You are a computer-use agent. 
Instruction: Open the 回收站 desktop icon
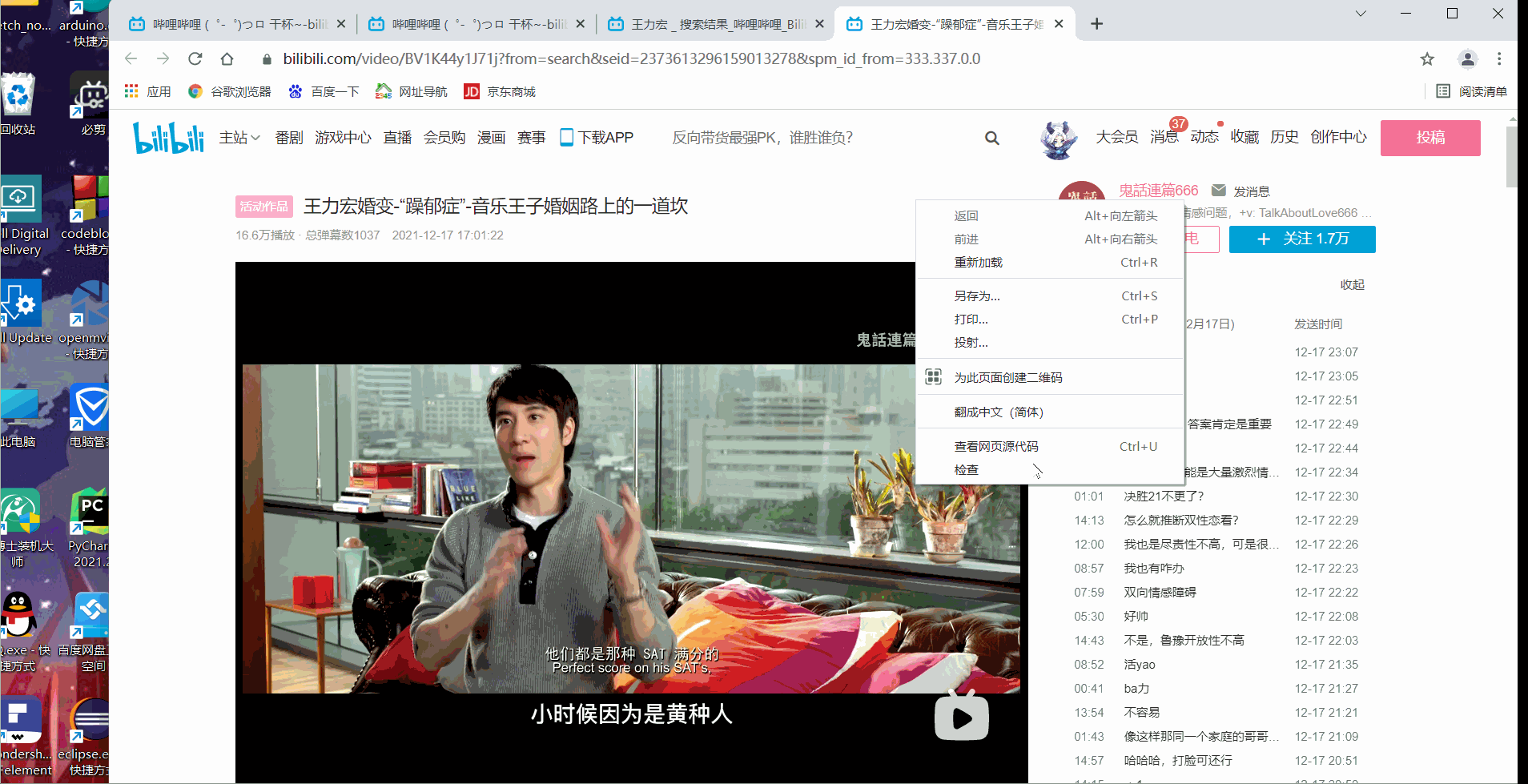click(18, 104)
